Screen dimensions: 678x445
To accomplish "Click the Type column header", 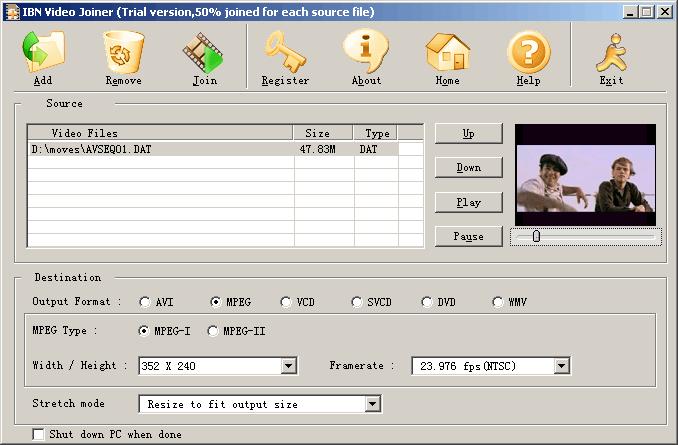I will pyautogui.click(x=375, y=133).
